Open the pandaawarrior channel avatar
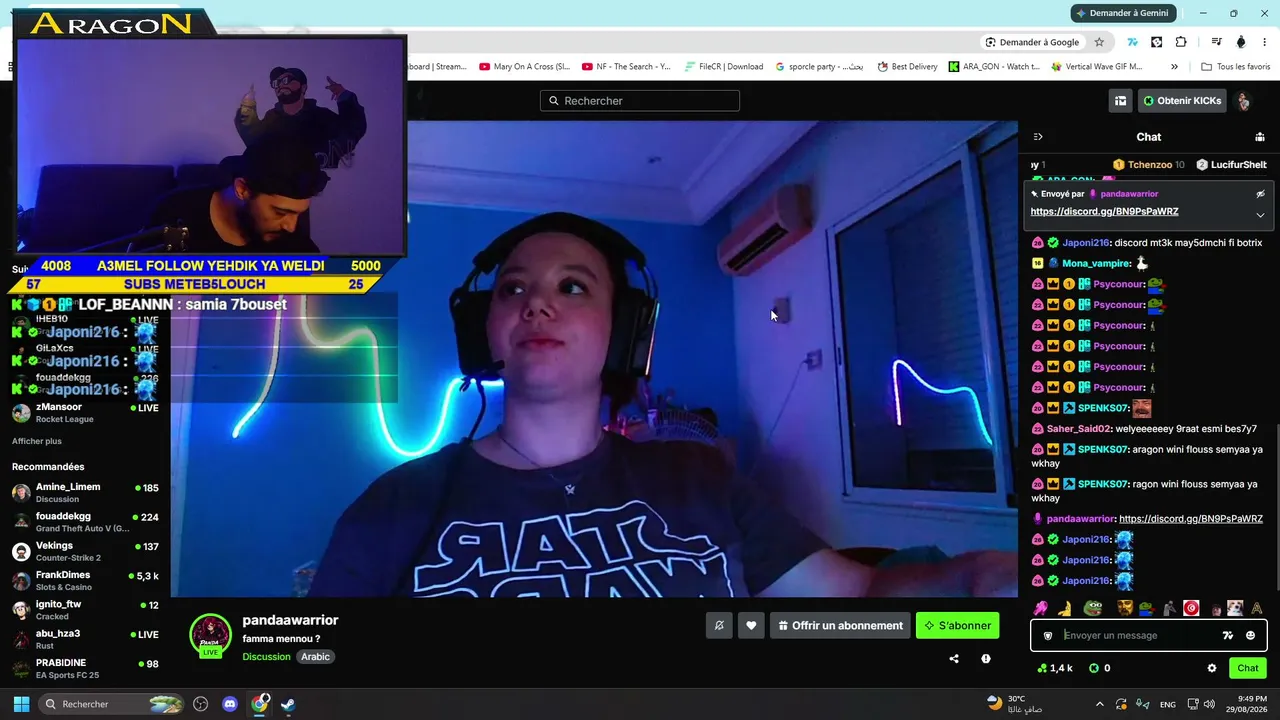Viewport: 1280px width, 720px height. pyautogui.click(x=210, y=634)
